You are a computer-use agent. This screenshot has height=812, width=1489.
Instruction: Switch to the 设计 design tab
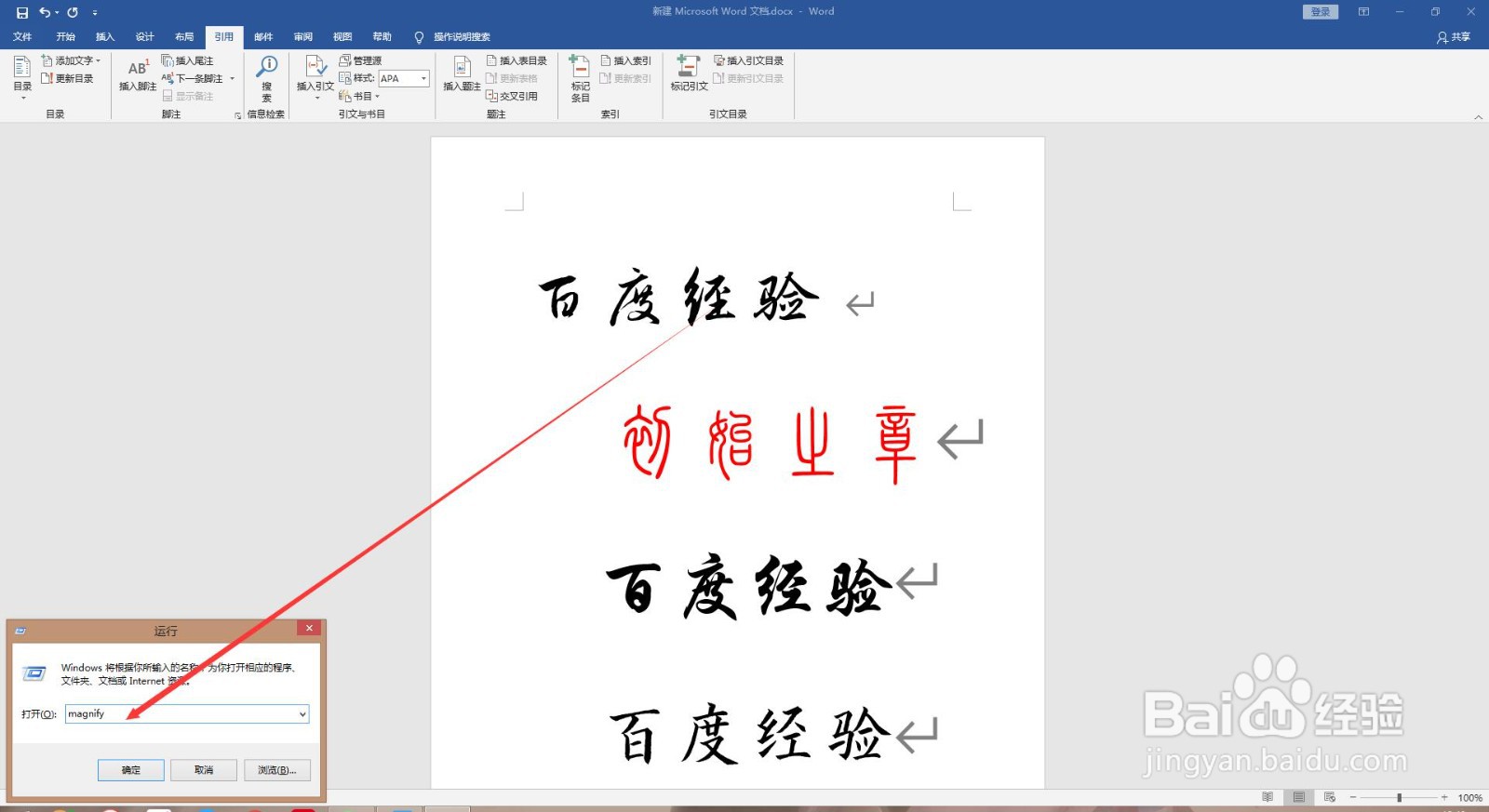(144, 36)
